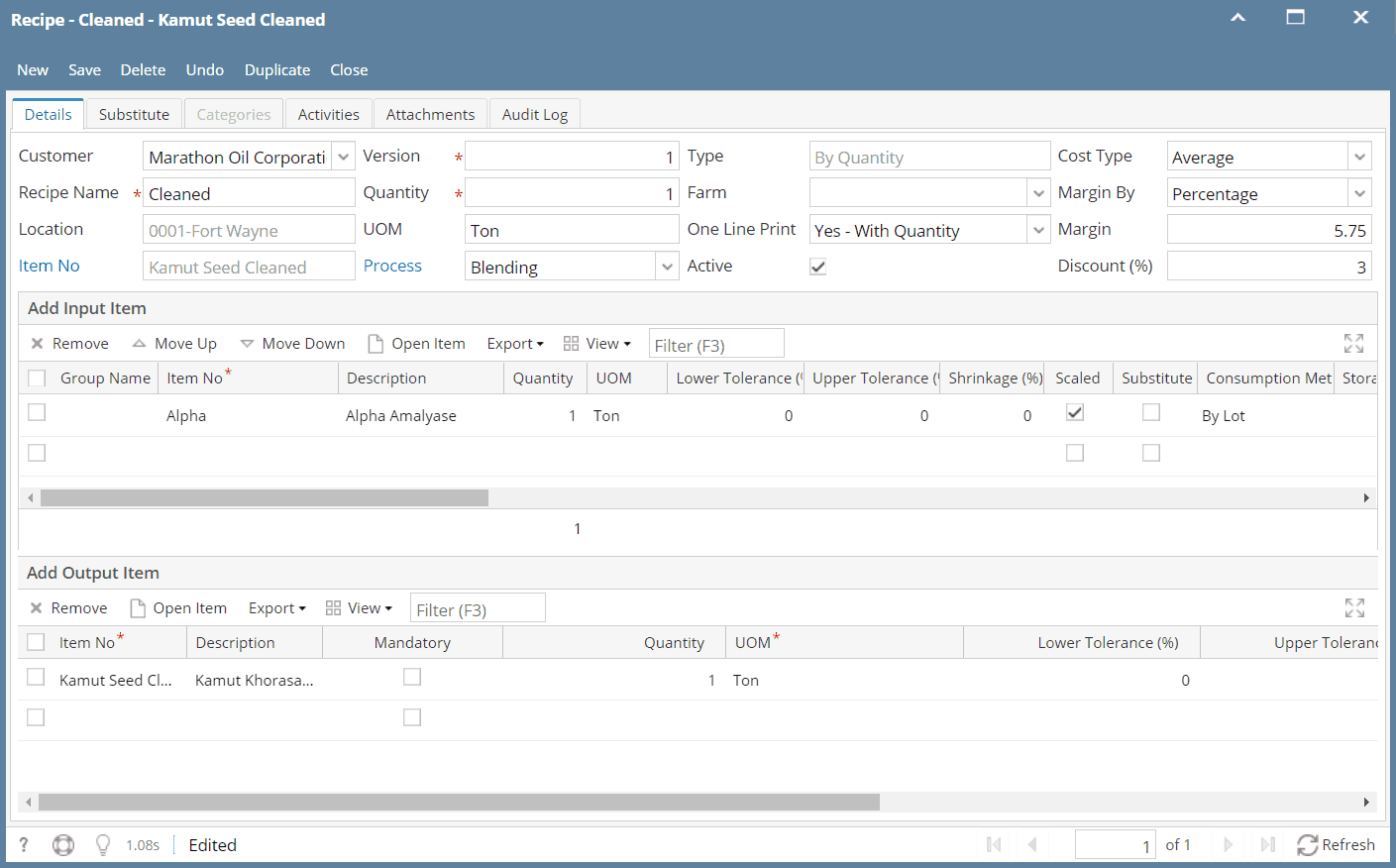Click Save to store the recipe

(x=84, y=69)
